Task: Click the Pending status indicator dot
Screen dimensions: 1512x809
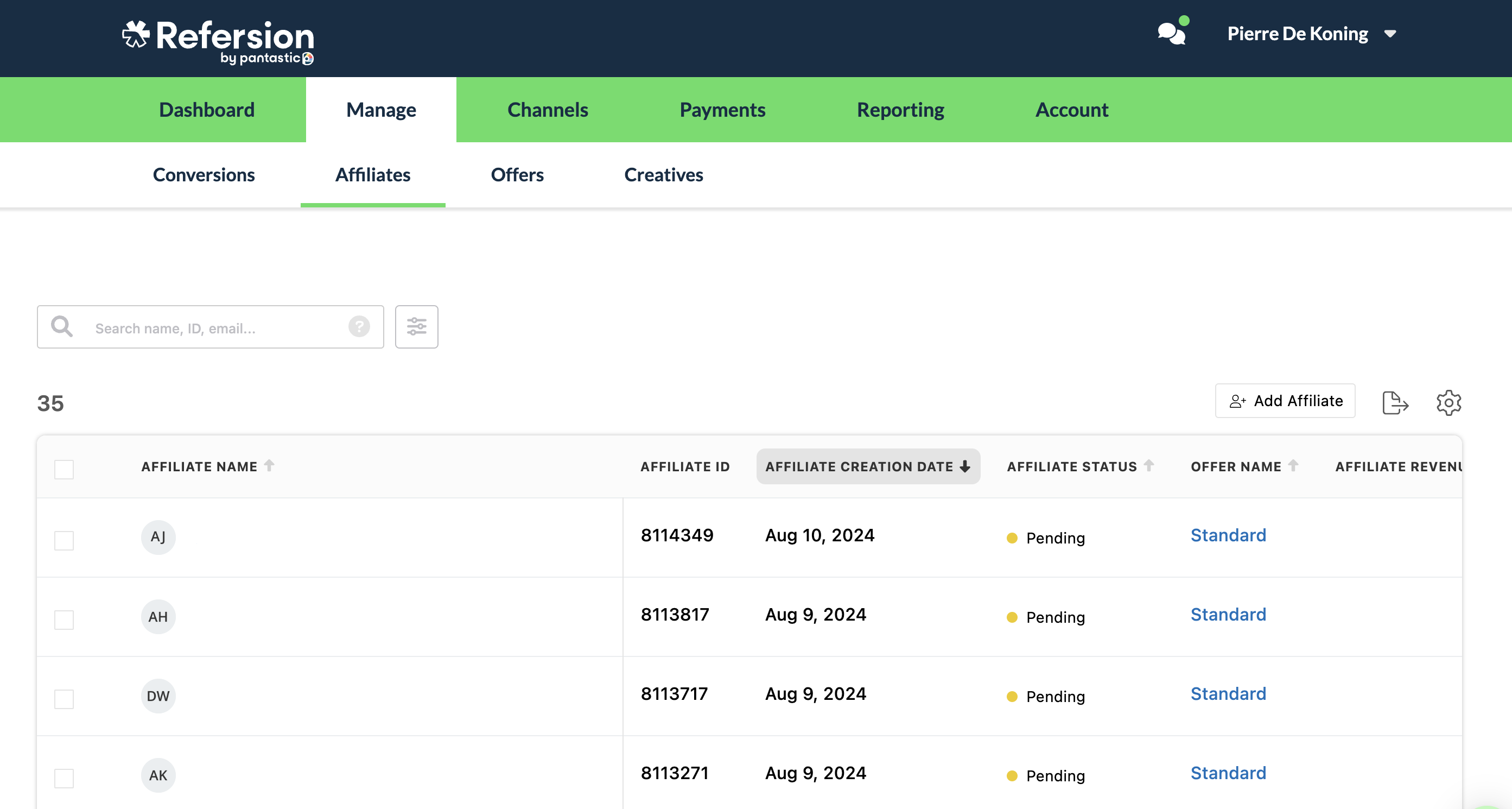Action: pyautogui.click(x=1012, y=538)
